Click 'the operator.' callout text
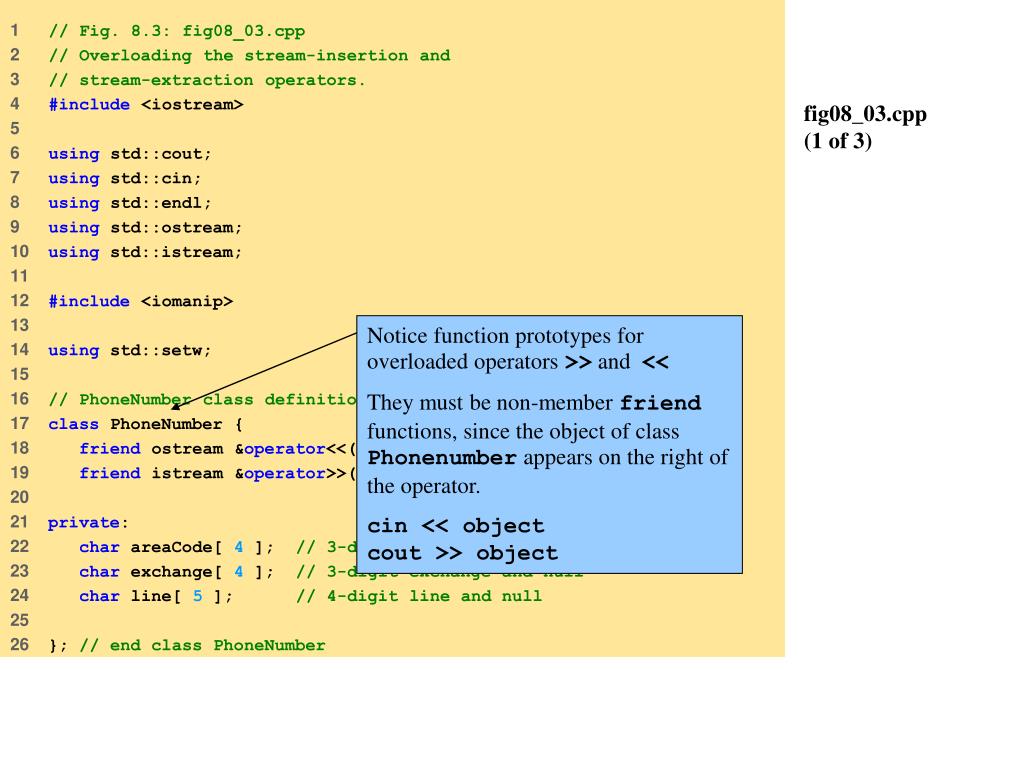Image resolution: width=1024 pixels, height=768 pixels. [423, 487]
